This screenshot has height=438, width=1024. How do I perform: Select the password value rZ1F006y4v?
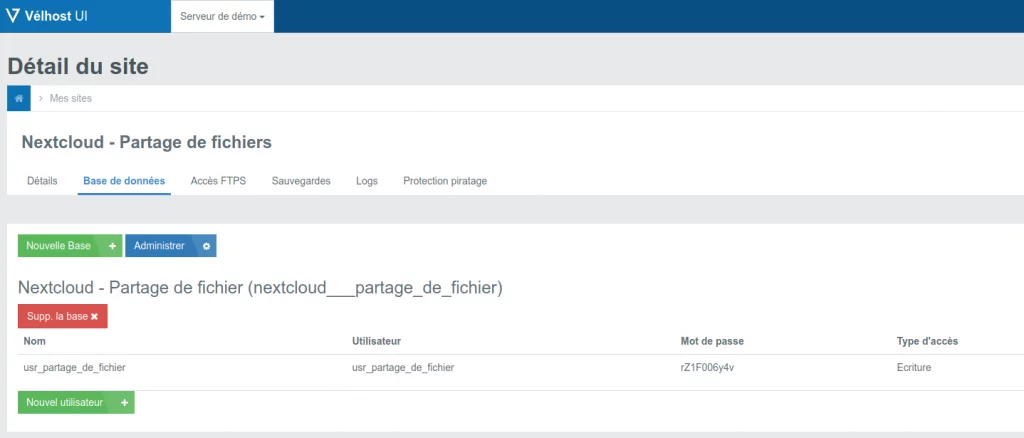point(707,368)
